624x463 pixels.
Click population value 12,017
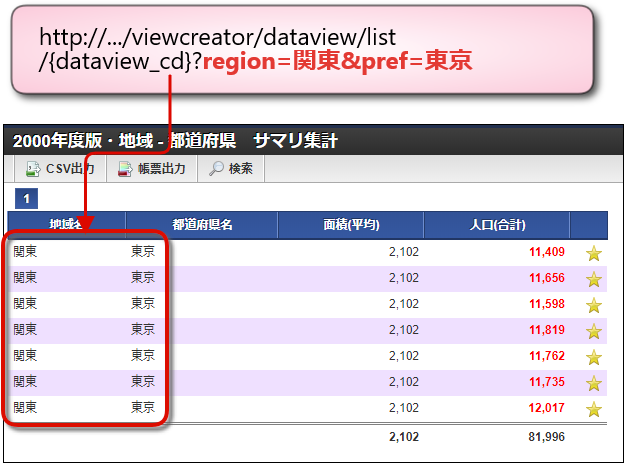[547, 408]
